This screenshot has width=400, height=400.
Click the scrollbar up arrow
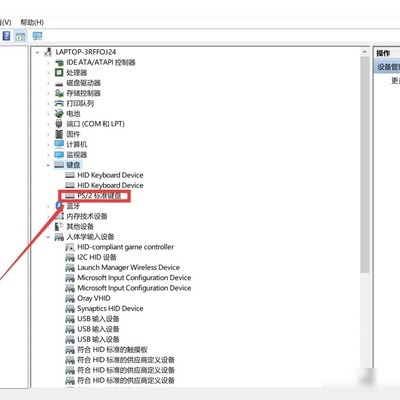[364, 52]
